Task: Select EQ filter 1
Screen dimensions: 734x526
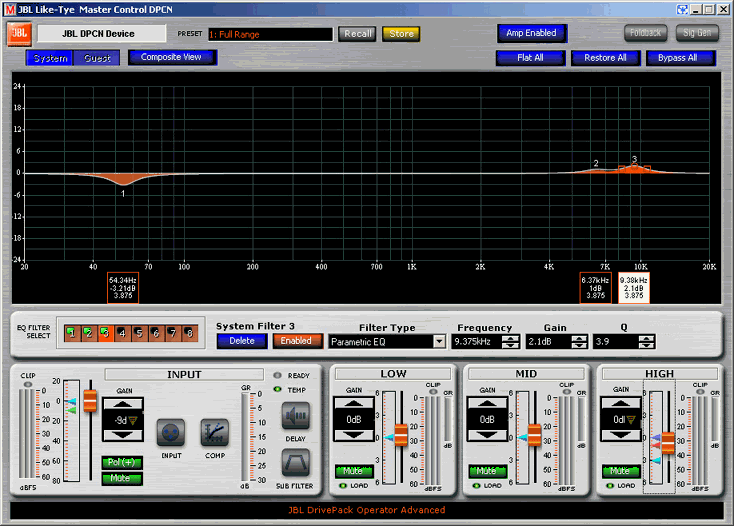Action: point(72,333)
